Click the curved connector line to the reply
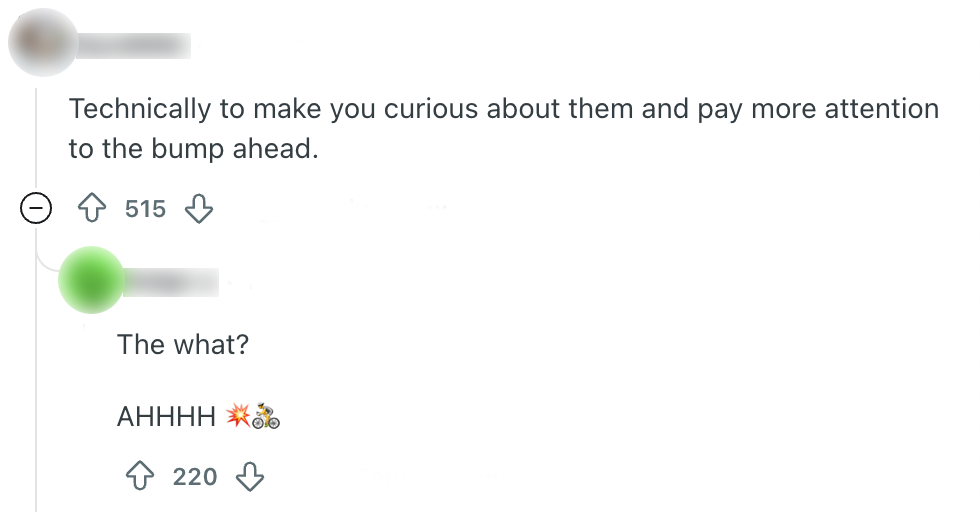 [46, 262]
